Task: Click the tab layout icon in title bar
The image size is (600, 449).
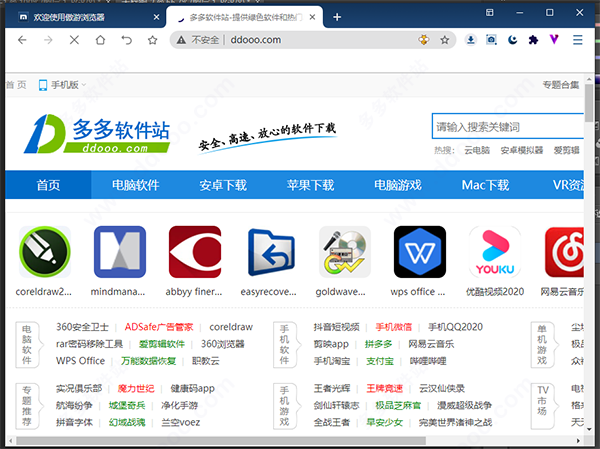Action: coord(489,13)
